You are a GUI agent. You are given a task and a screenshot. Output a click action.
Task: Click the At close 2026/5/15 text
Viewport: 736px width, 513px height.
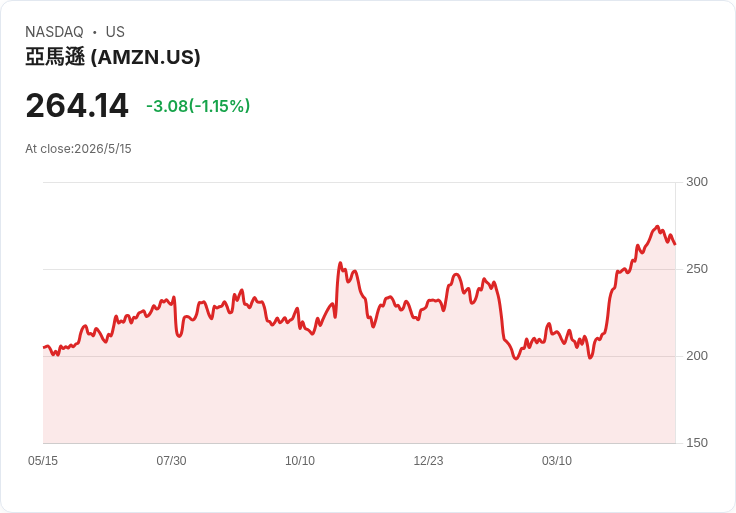[x=78, y=149]
